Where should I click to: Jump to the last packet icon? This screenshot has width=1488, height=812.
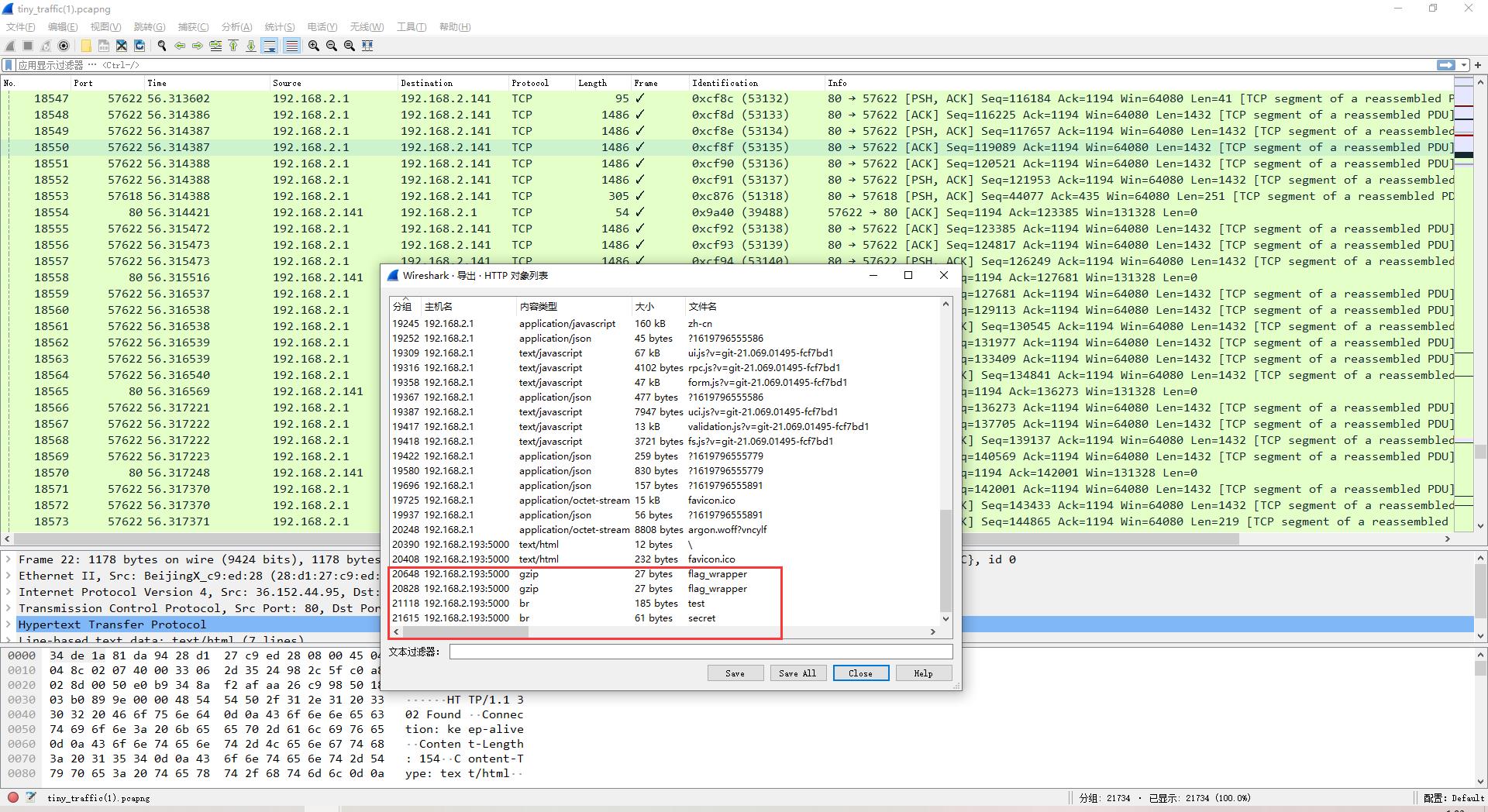(x=251, y=46)
